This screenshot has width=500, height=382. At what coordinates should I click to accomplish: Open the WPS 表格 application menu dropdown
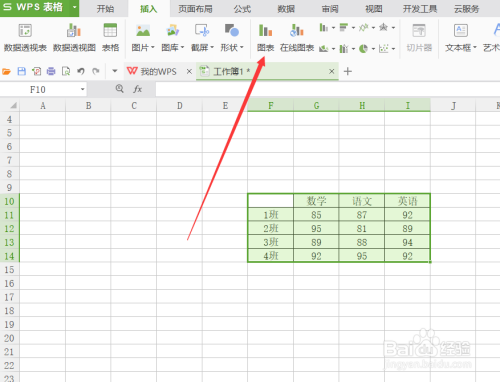click(75, 7)
